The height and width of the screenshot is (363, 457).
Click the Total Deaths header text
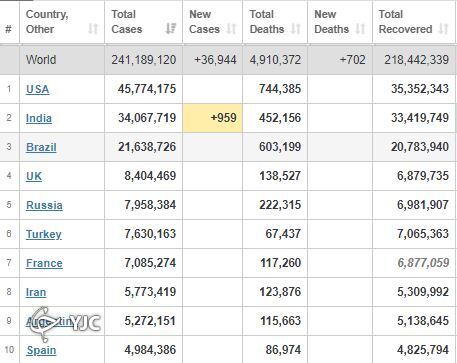click(x=267, y=22)
